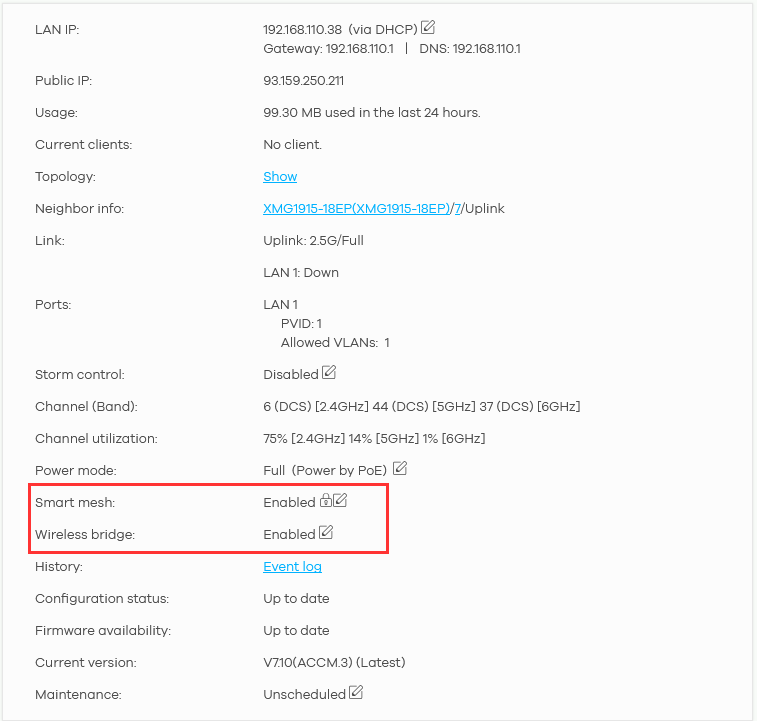
Task: Open the Smart mesh edit pencil
Action: 340,501
